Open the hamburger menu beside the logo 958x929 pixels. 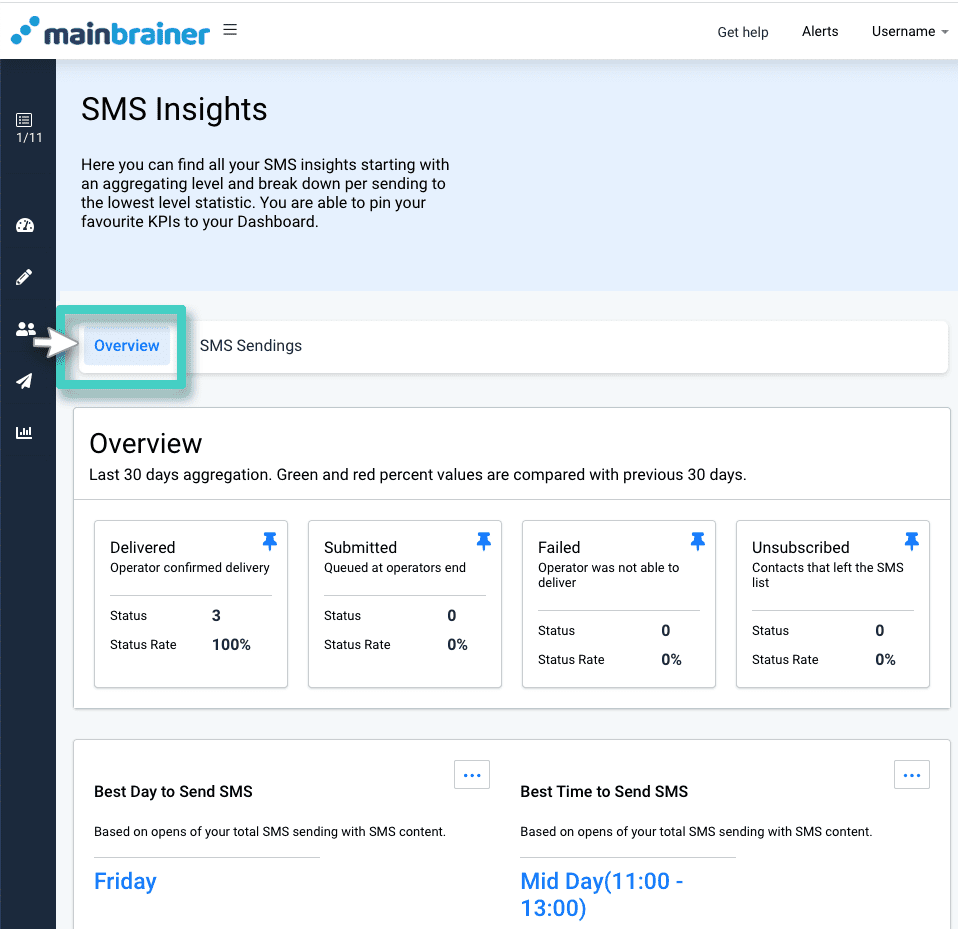coord(230,30)
